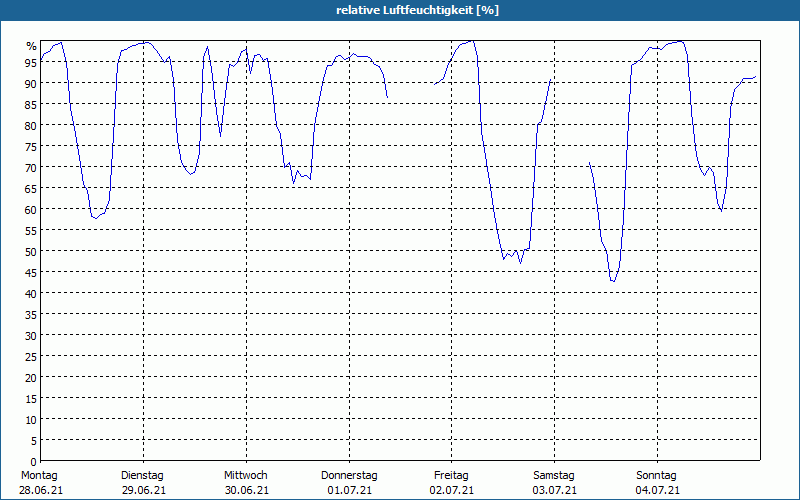The image size is (800, 500).
Task: Click the % unit label on y-axis
Action: [x=32, y=46]
